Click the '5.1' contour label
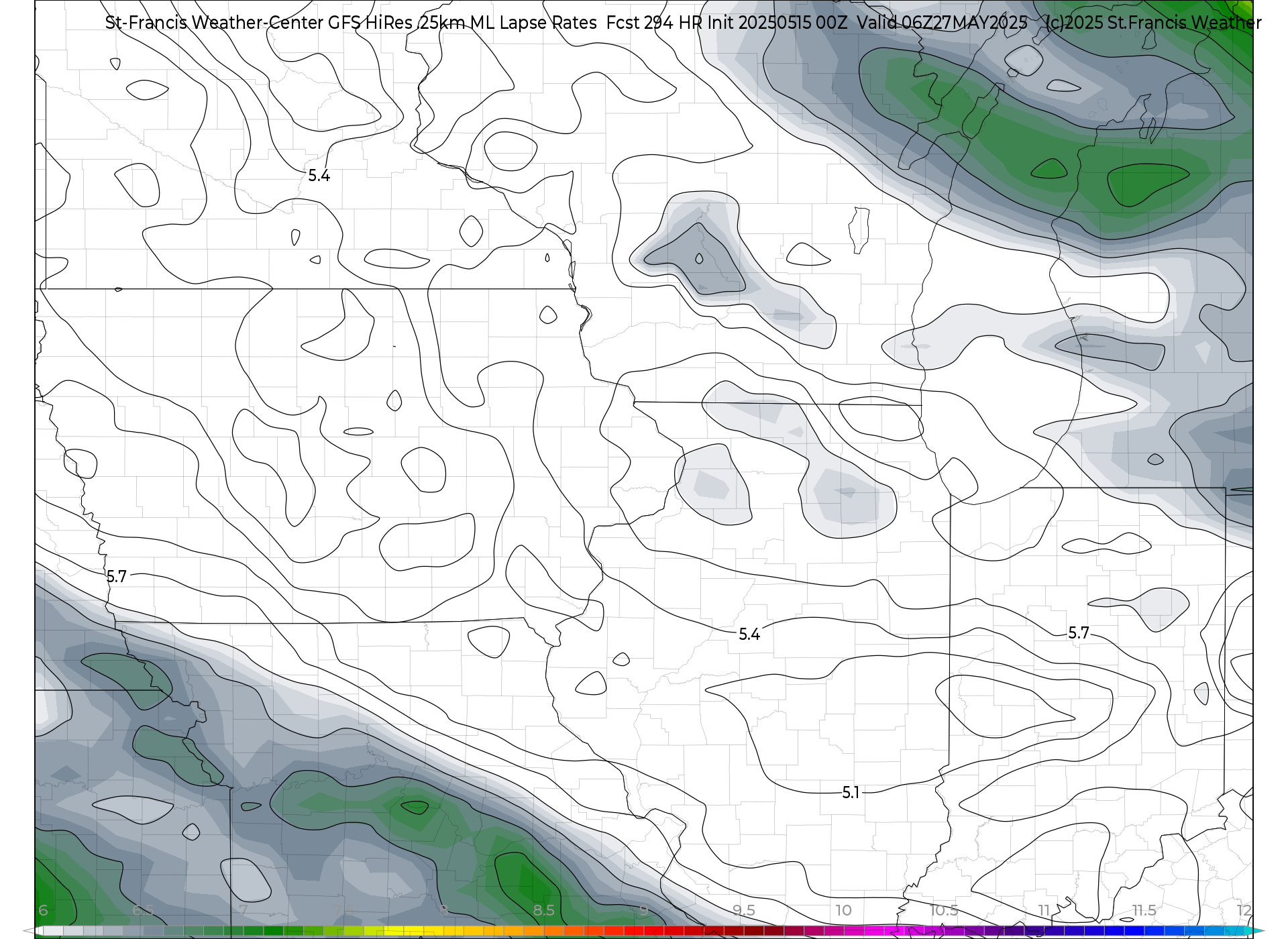The height and width of the screenshot is (939, 1288). 851,793
